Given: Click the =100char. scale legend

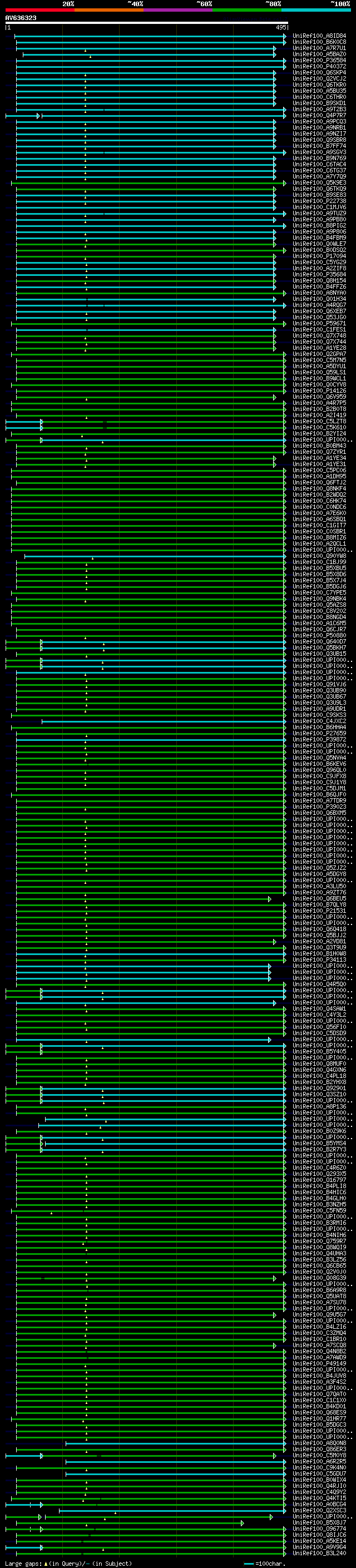Looking at the screenshot, I should coord(266,1564).
